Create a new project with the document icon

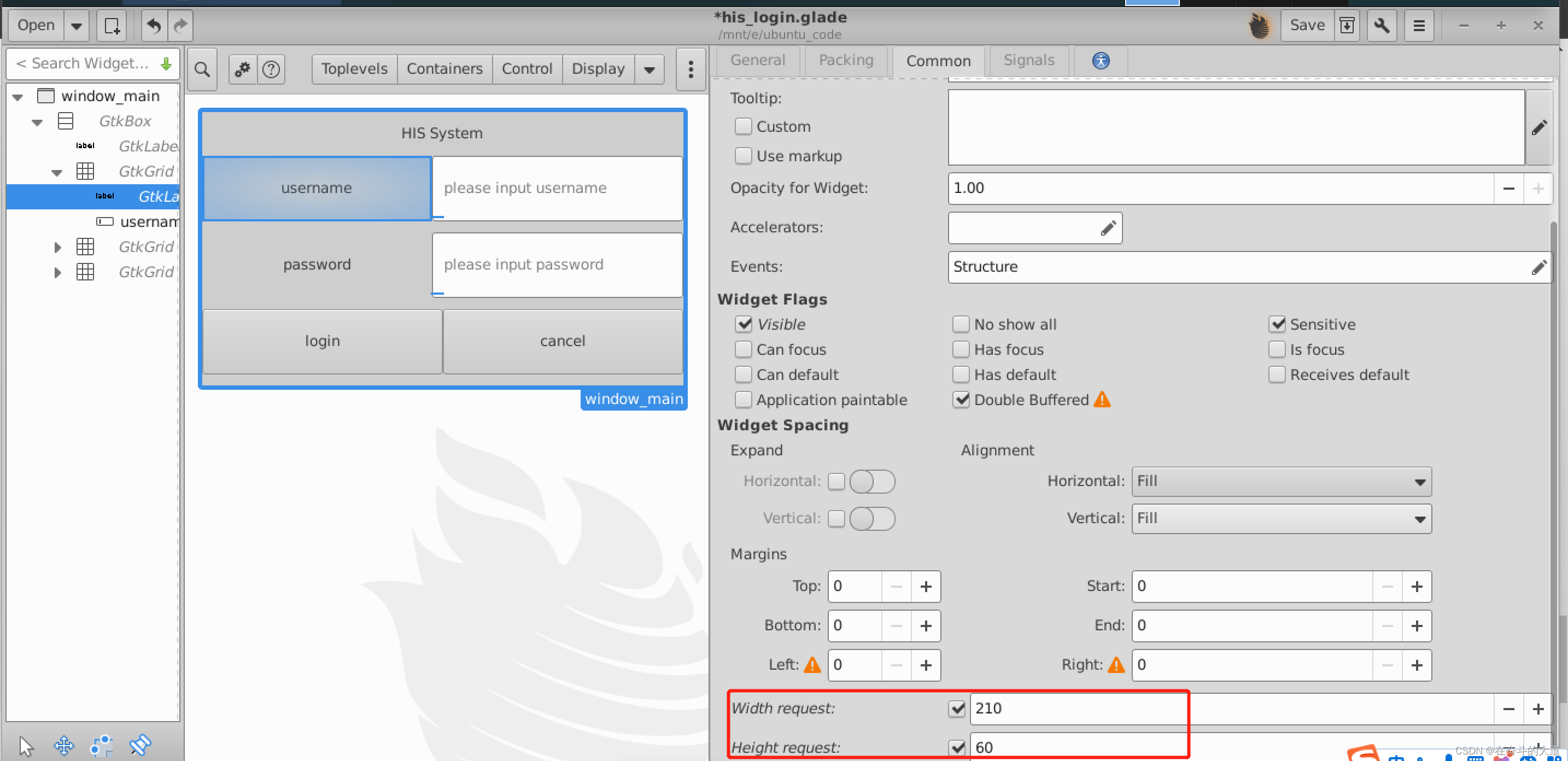pyautogui.click(x=112, y=26)
